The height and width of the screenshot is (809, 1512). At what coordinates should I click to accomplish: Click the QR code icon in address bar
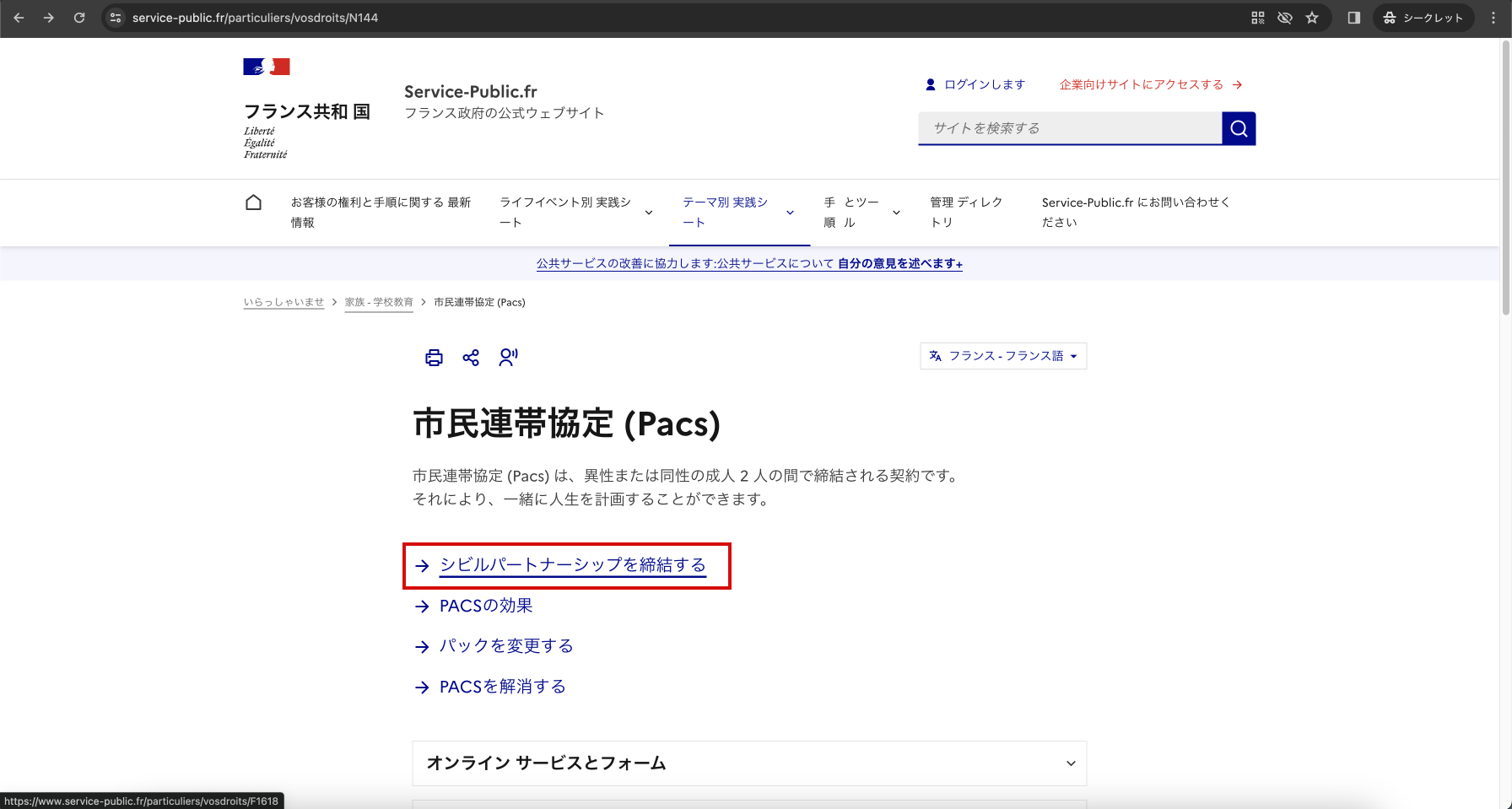[x=1258, y=18]
